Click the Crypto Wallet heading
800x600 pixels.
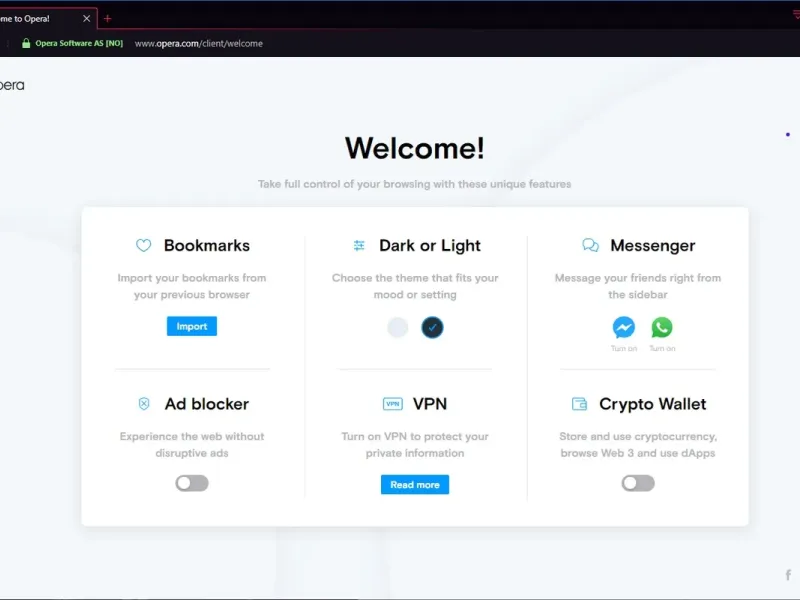pos(653,404)
